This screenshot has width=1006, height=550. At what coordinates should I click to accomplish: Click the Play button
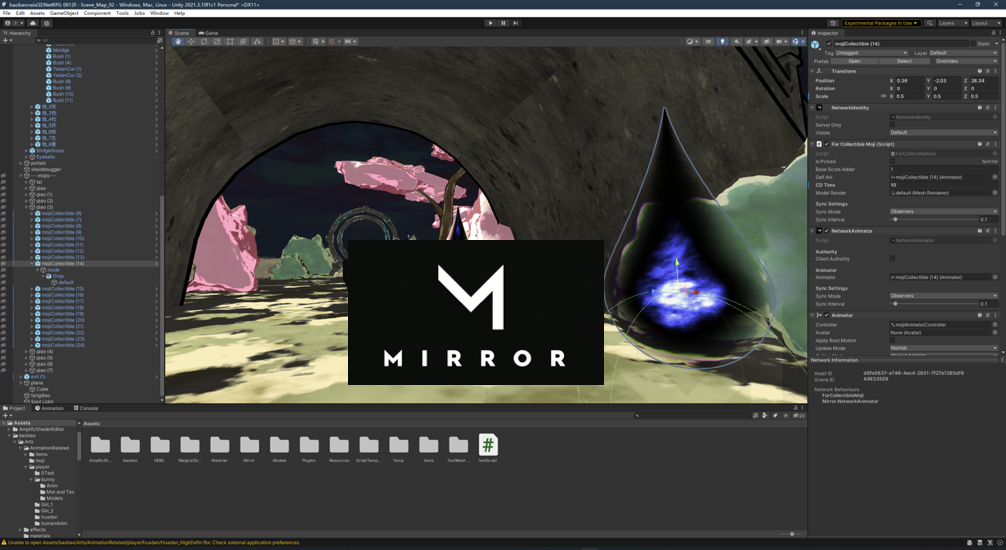tap(490, 23)
